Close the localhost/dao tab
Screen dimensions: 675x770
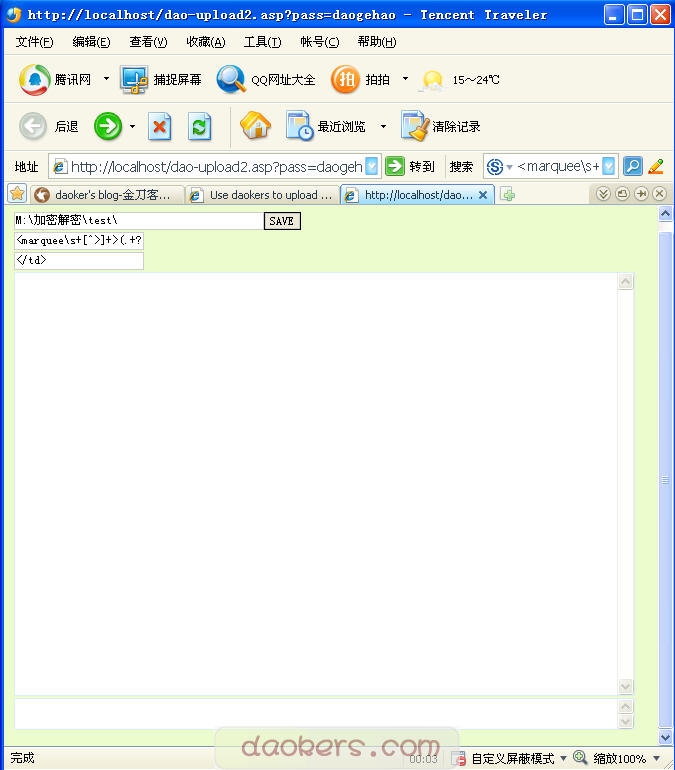click(x=483, y=195)
